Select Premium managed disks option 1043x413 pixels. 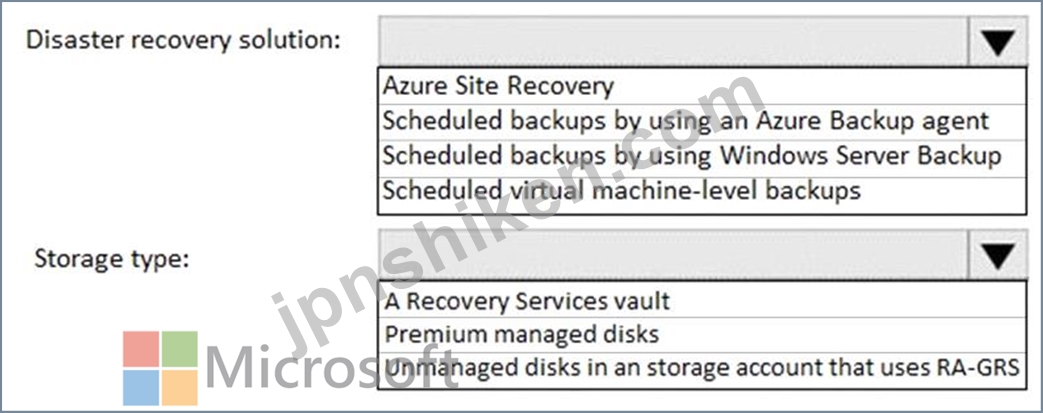[x=702, y=335]
